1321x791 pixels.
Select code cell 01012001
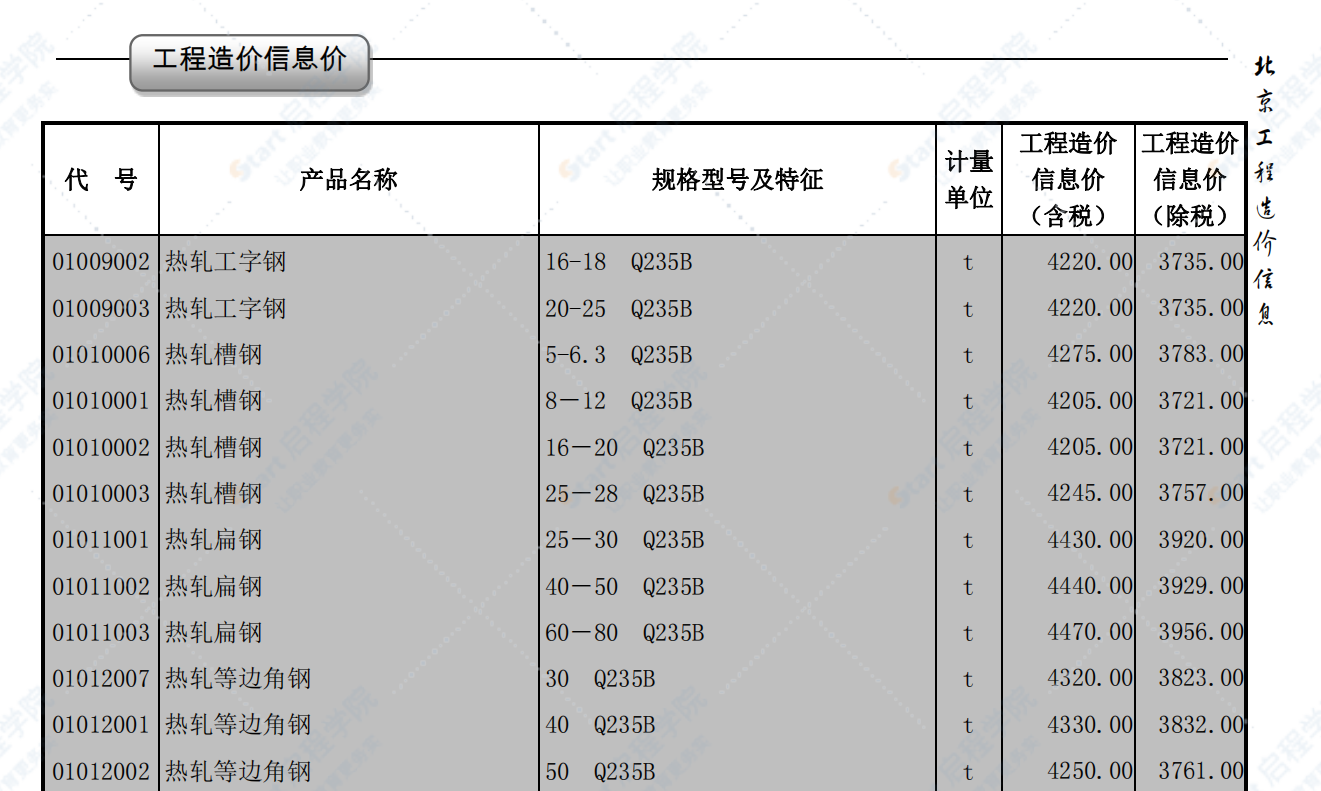point(101,725)
